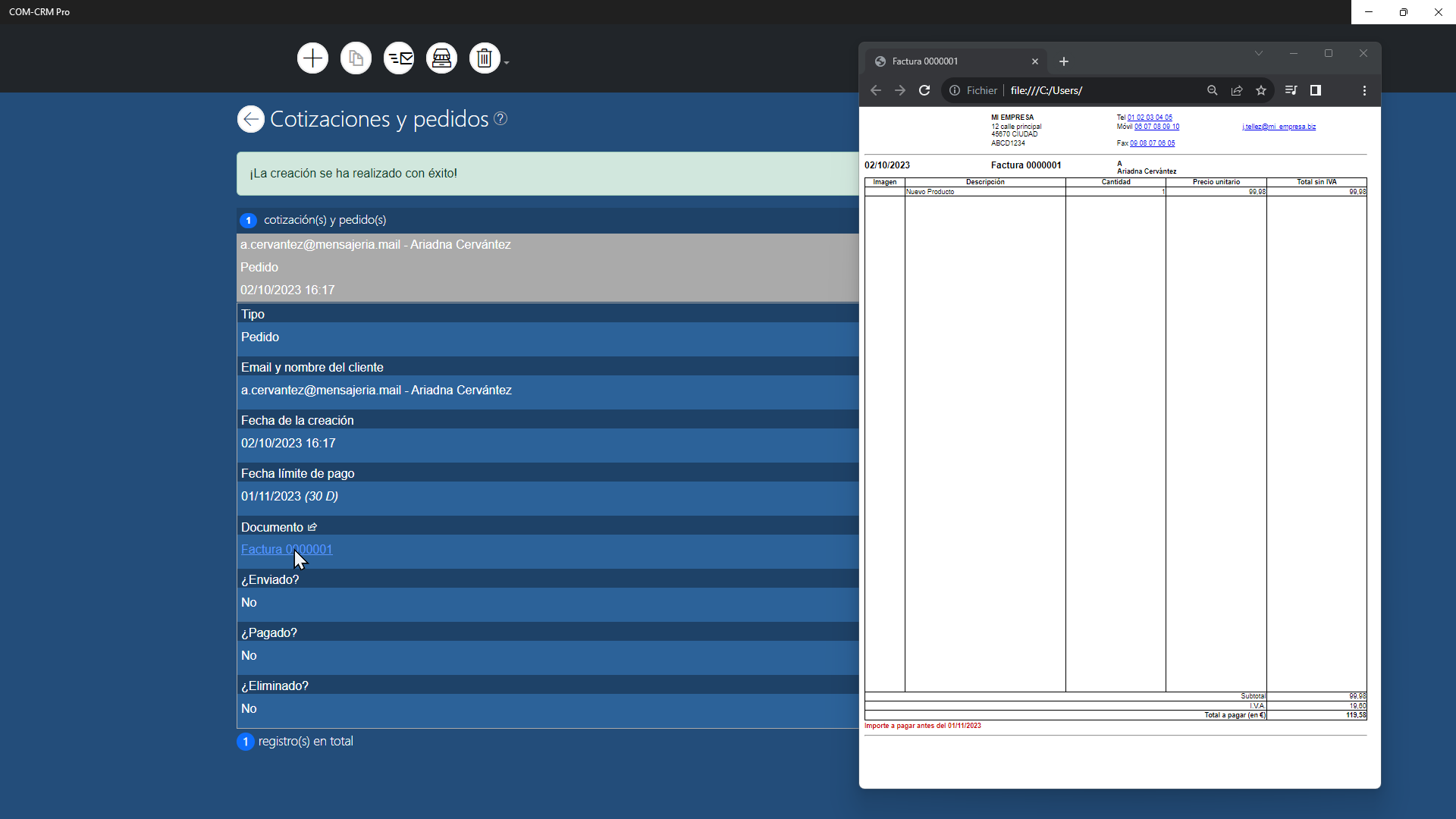Viewport: 1456px width, 819px height.
Task: Click the external-link icon beside Documento
Action: (312, 527)
